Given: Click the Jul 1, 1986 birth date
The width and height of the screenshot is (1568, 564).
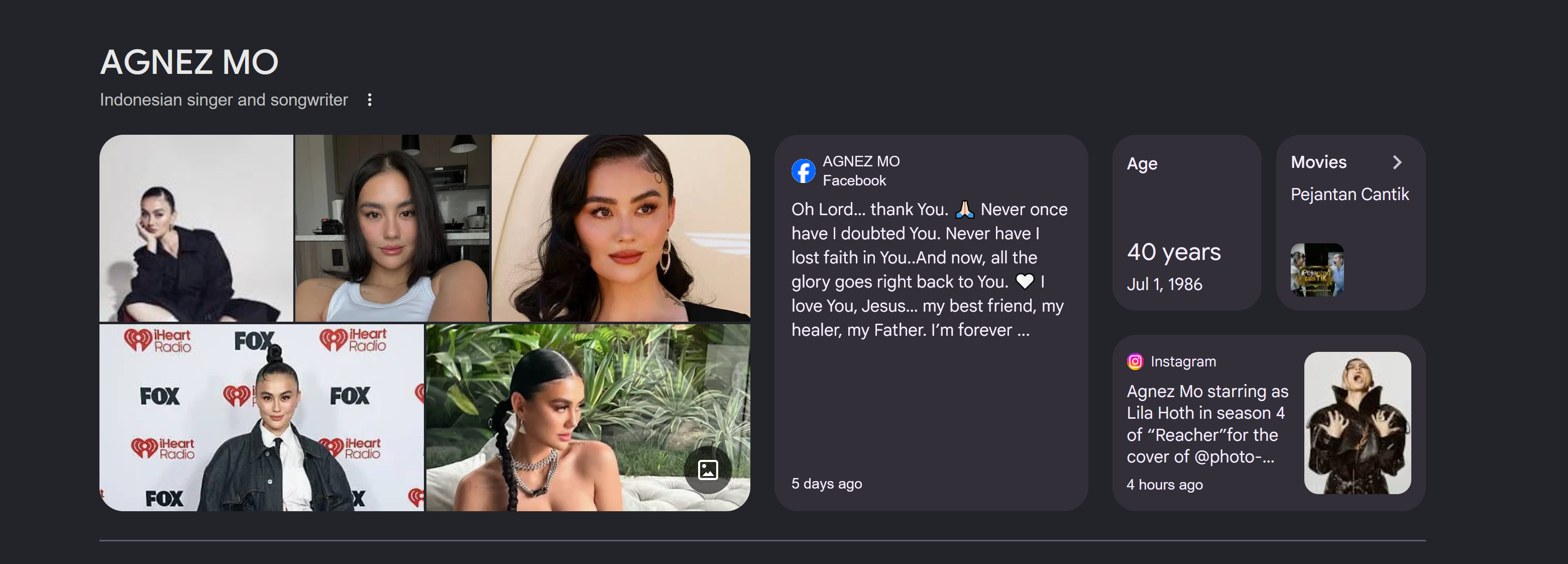Looking at the screenshot, I should click(1164, 285).
